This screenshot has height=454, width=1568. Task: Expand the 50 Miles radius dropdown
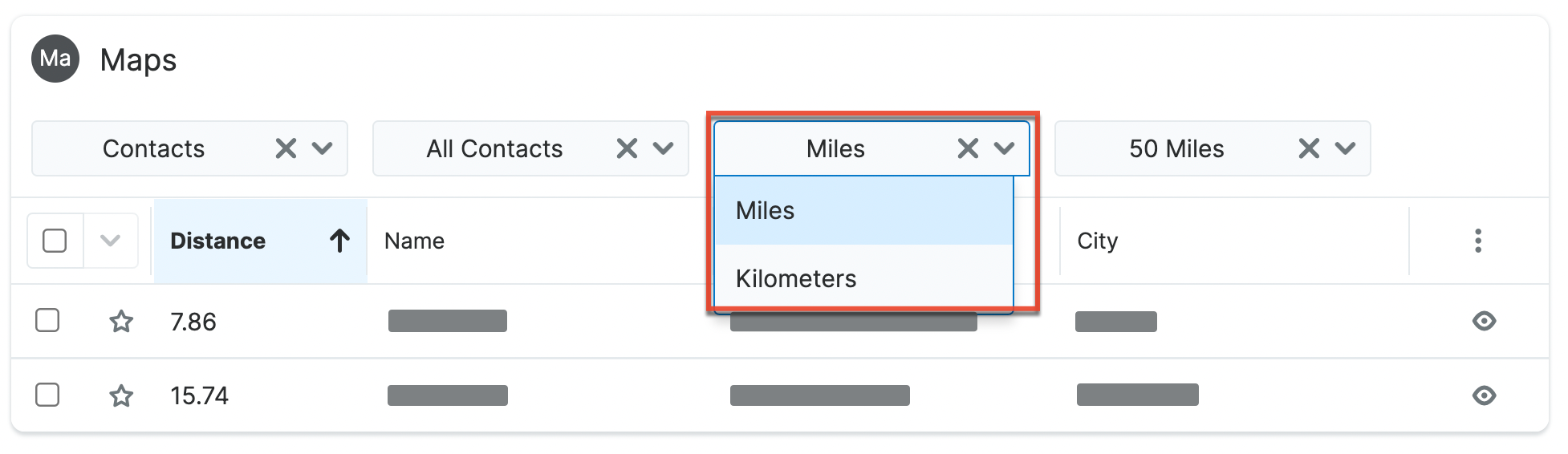pyautogui.click(x=1346, y=148)
